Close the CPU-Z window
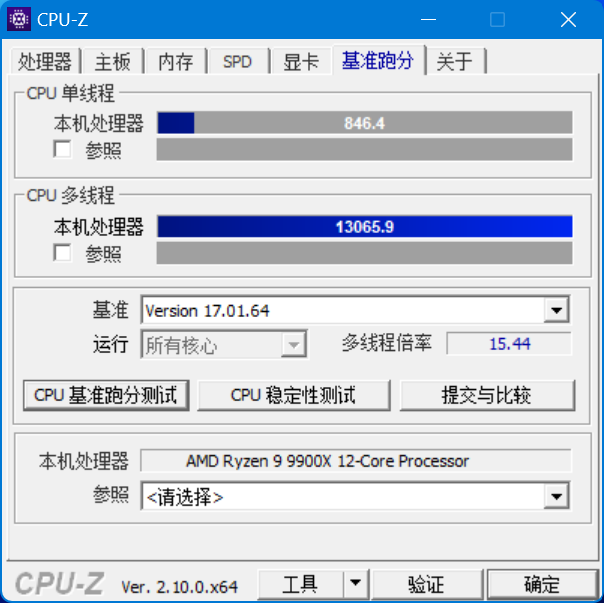The width and height of the screenshot is (604, 603). pyautogui.click(x=568, y=19)
